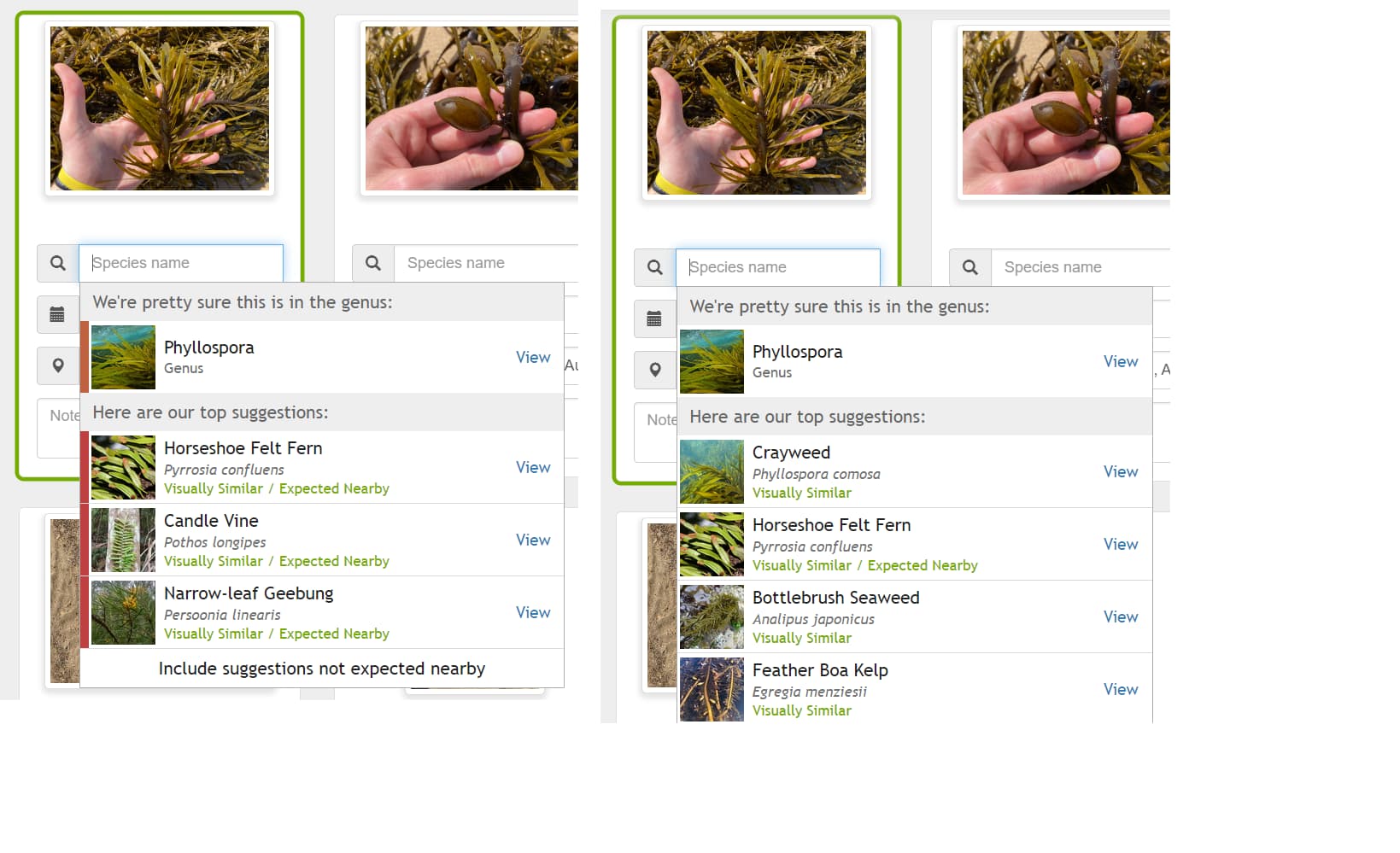Choose the Crayweed suggestion
1400x853 pixels.
[915, 471]
